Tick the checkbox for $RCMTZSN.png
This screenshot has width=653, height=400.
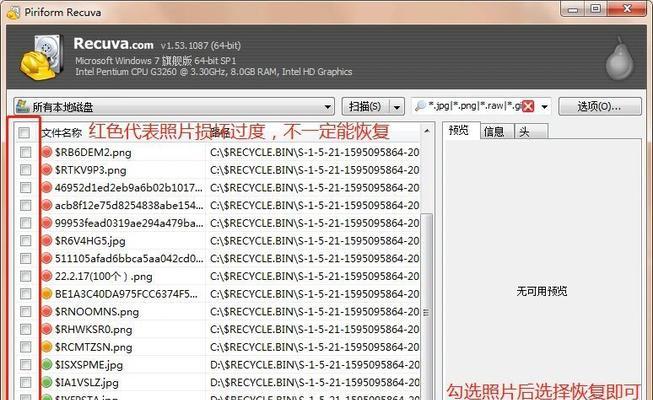(25, 347)
